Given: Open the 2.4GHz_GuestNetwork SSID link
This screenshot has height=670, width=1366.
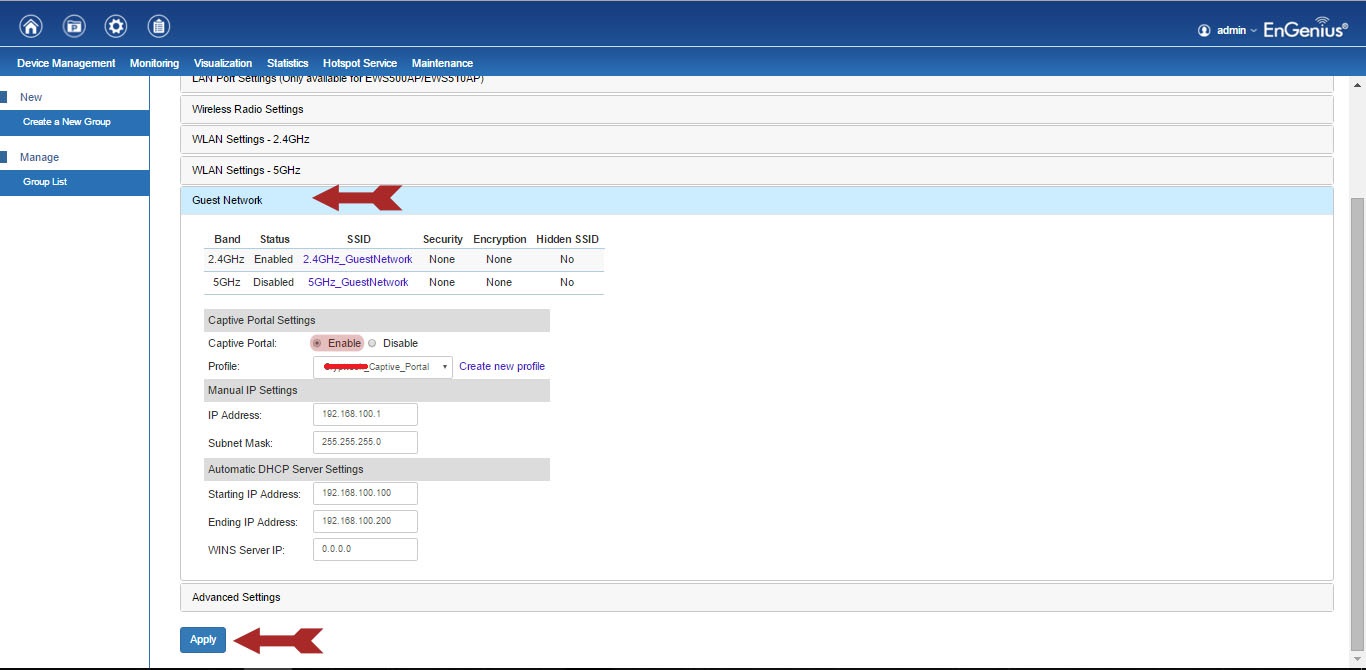Looking at the screenshot, I should click(x=357, y=259).
